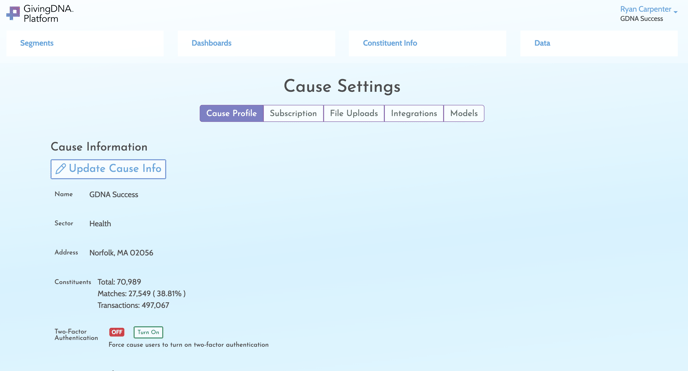Viewport: 688px width, 371px height.
Task: Turn On two-factor authentication
Action: [x=148, y=332]
